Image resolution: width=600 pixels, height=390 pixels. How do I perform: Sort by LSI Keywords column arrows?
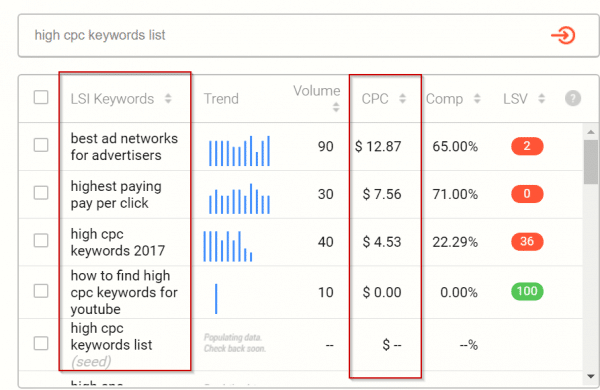pos(168,99)
